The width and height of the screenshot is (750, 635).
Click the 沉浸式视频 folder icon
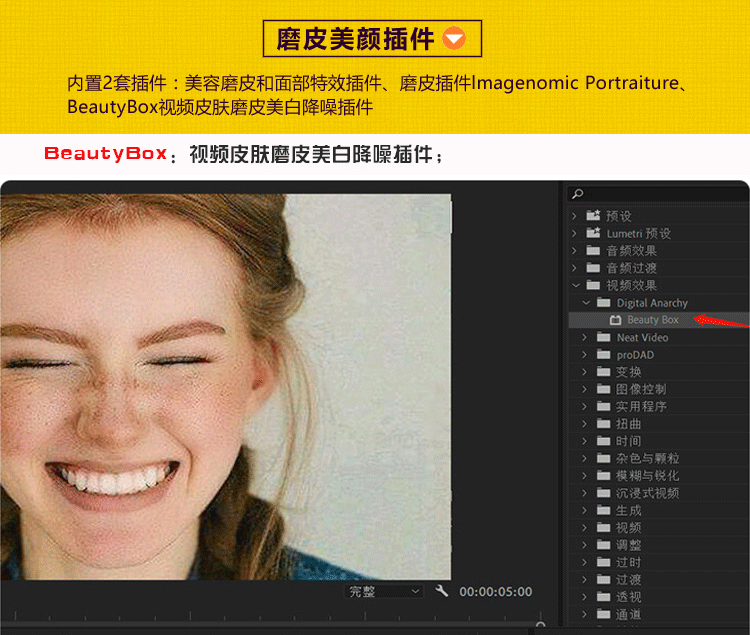pos(604,493)
